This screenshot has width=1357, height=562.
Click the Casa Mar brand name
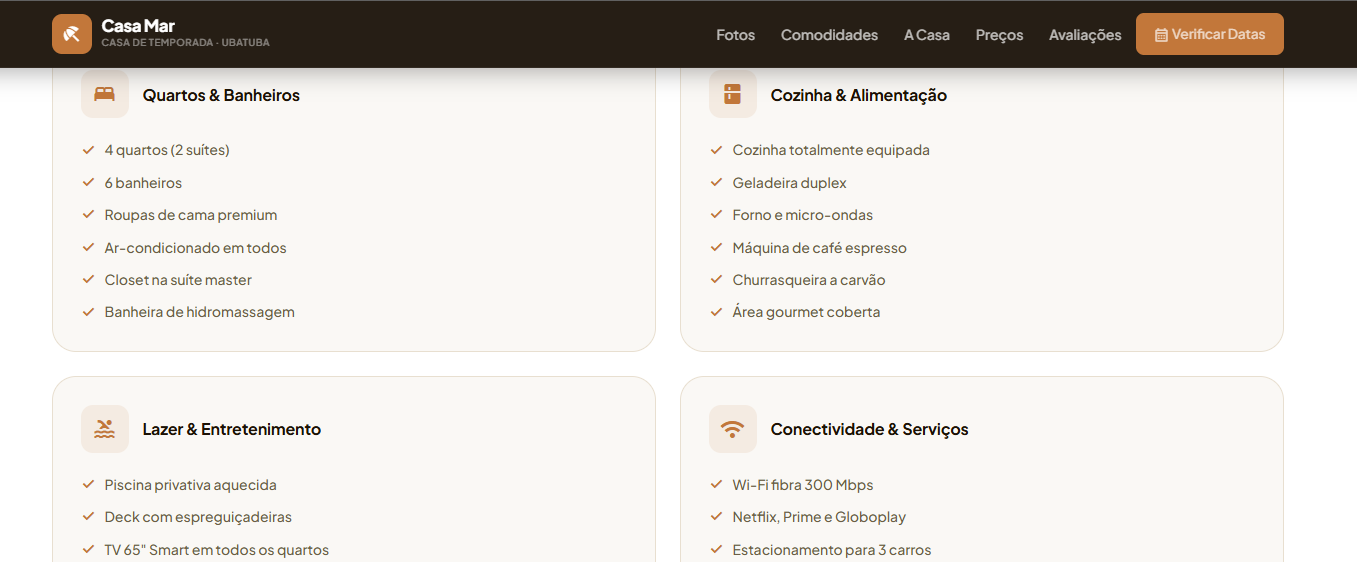click(x=138, y=26)
